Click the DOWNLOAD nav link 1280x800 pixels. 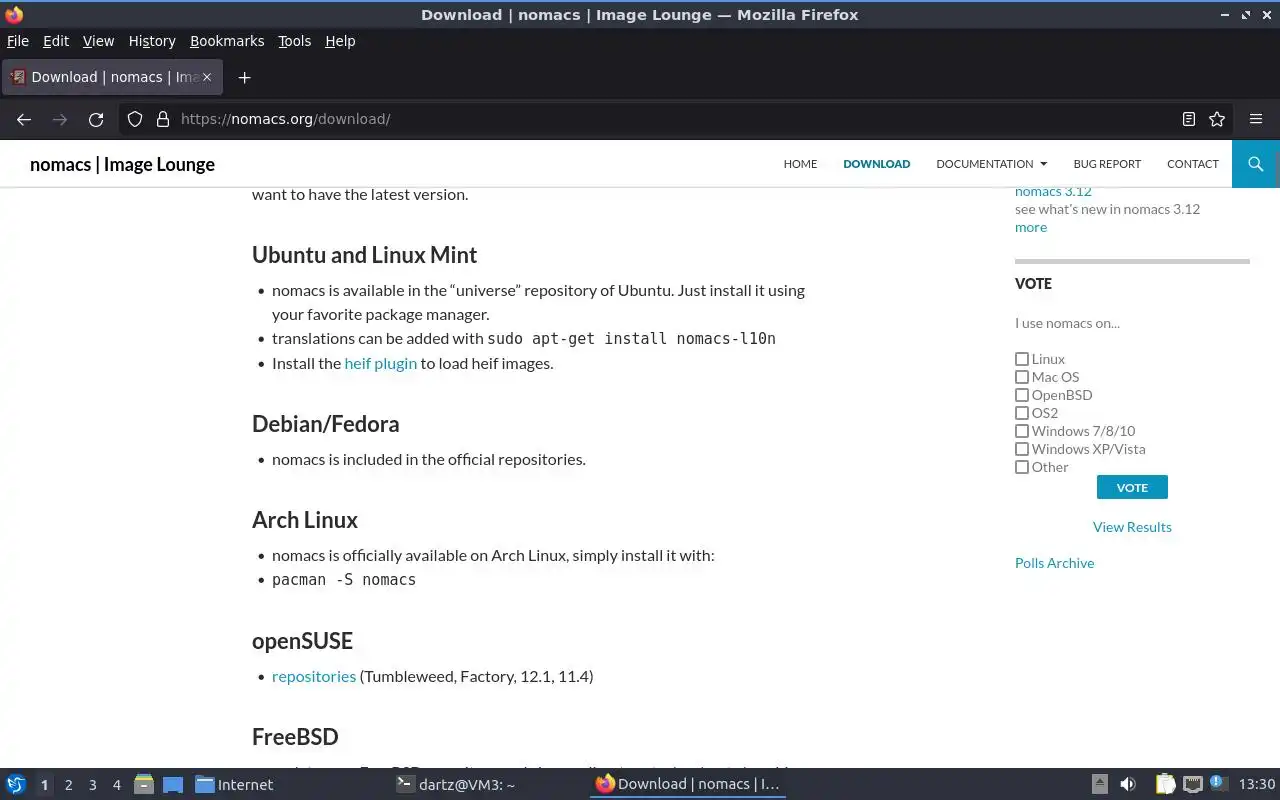pos(876,164)
